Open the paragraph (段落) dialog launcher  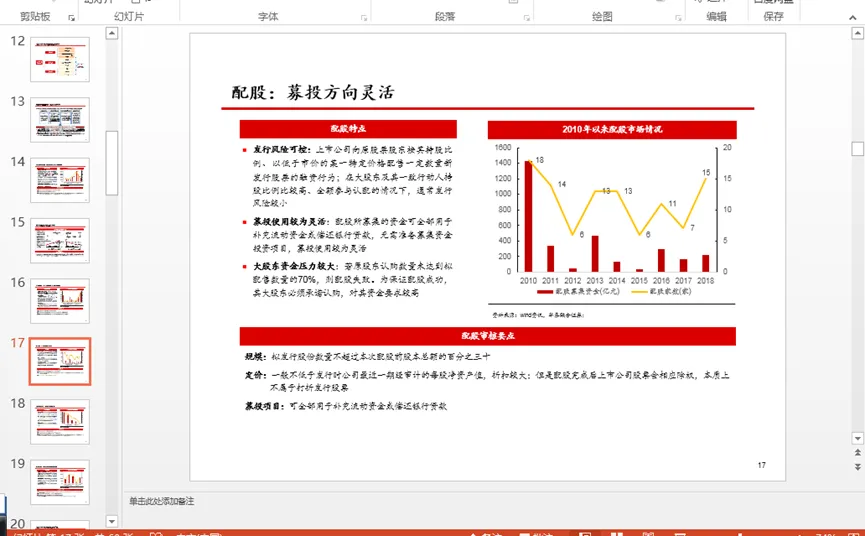click(x=526, y=18)
